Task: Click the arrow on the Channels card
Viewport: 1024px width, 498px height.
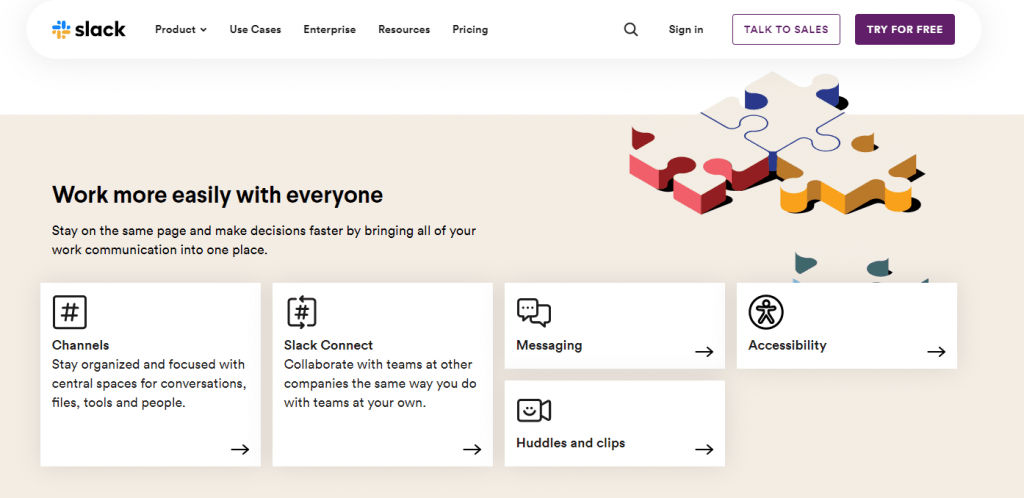Action: [240, 449]
